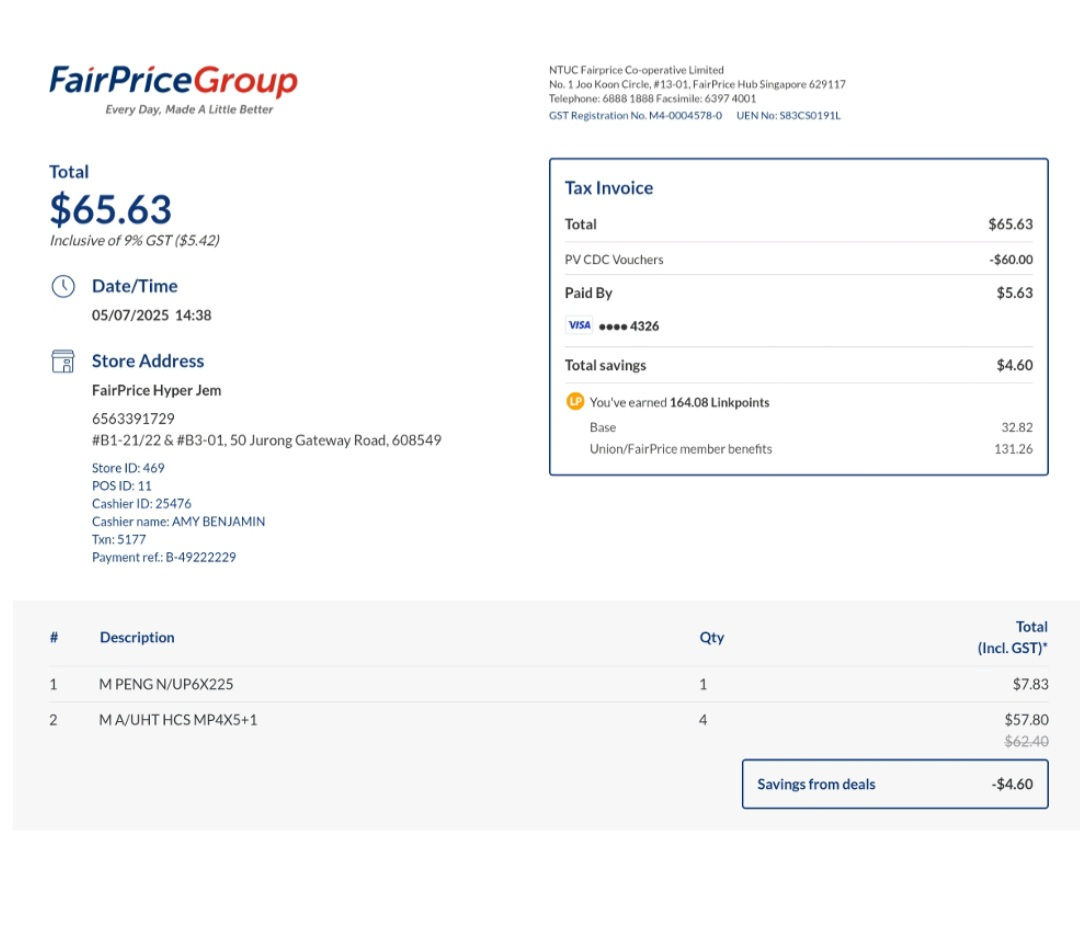Click UEN No: S83CS0191L
The width and height of the screenshot is (1080, 932).
tap(788, 116)
